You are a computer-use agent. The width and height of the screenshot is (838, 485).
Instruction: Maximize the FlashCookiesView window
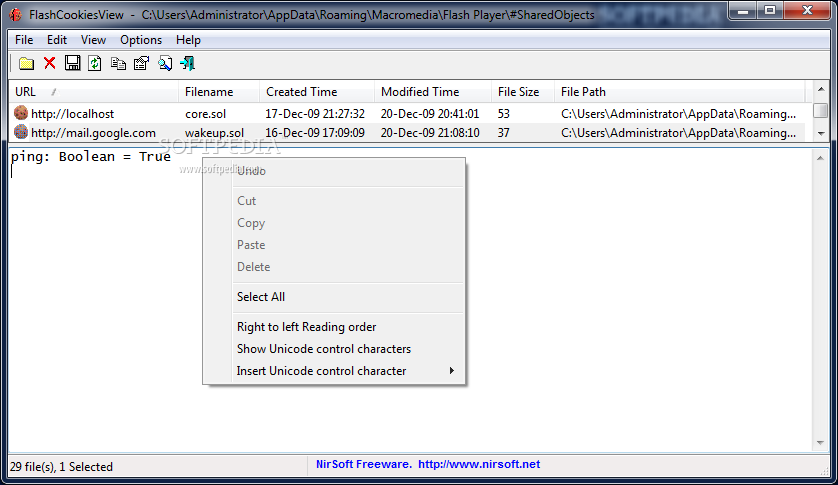(x=770, y=10)
